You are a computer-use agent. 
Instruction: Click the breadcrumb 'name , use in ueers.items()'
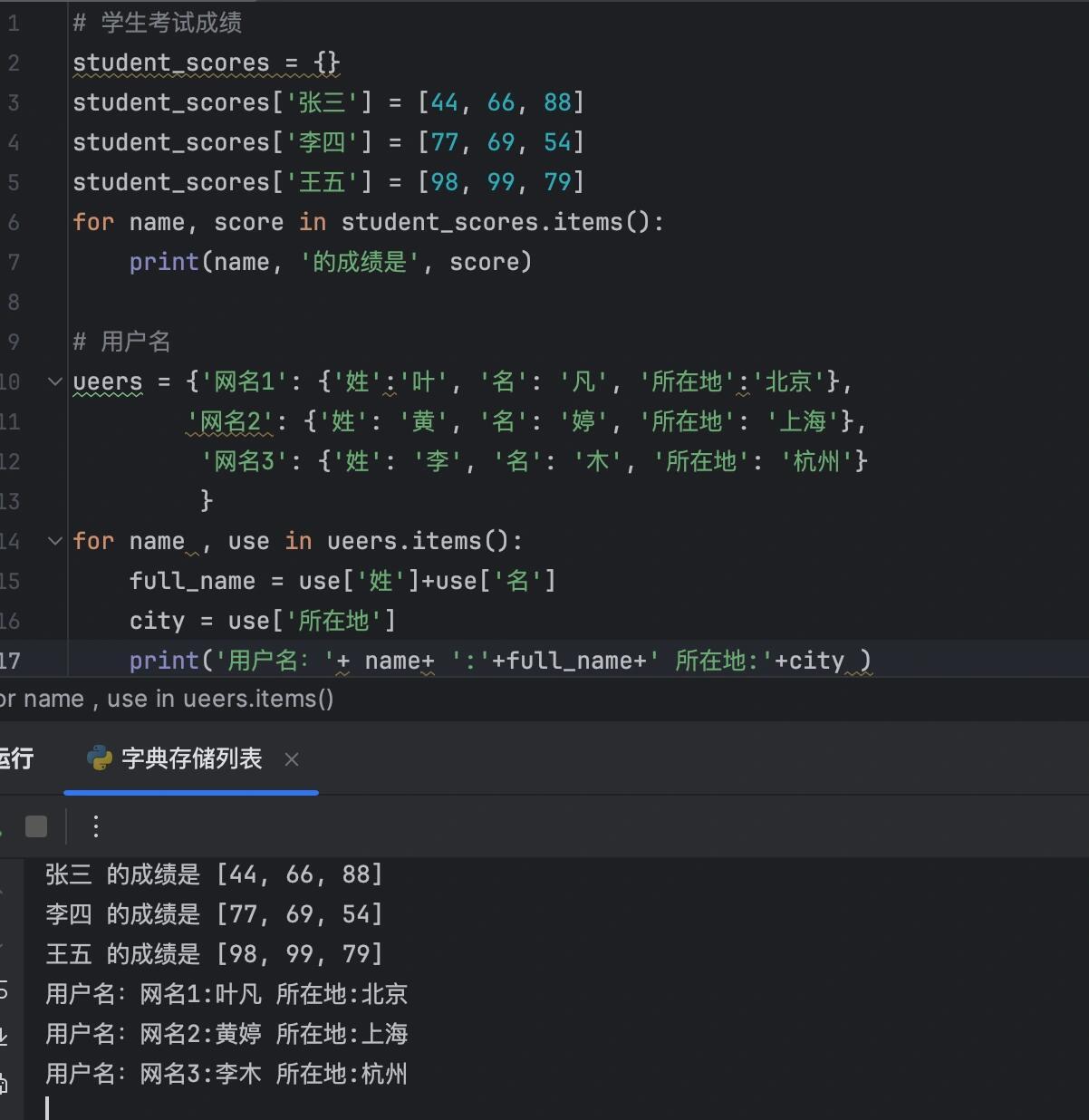pyautogui.click(x=178, y=699)
